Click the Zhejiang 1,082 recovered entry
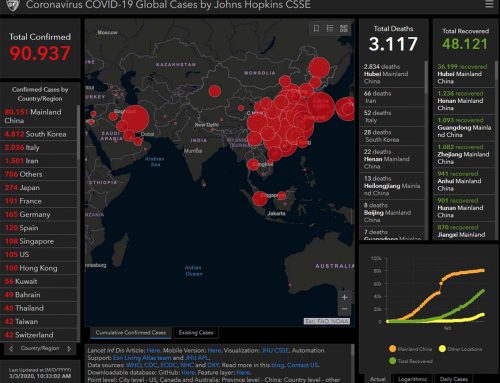This screenshot has width=500, height=383. [x=464, y=154]
